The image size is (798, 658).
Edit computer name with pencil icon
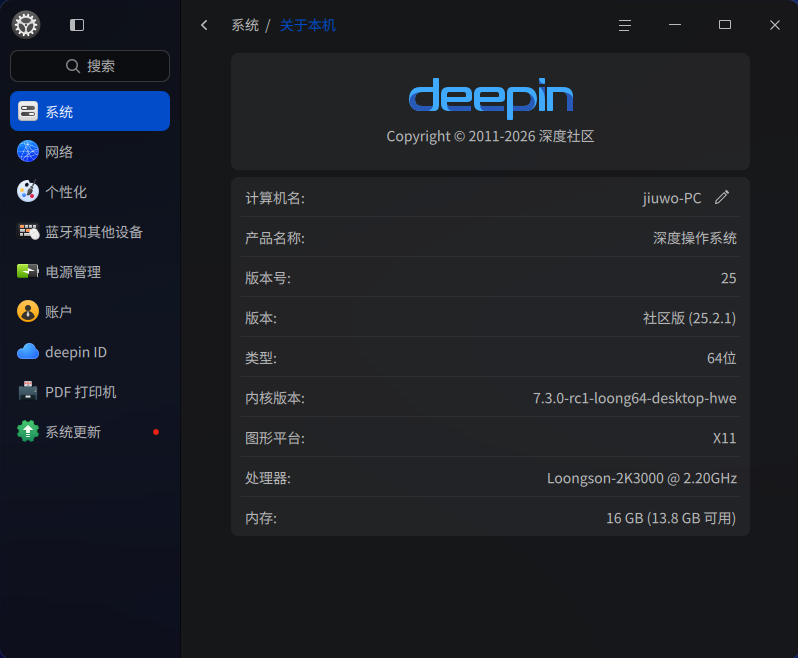point(722,197)
